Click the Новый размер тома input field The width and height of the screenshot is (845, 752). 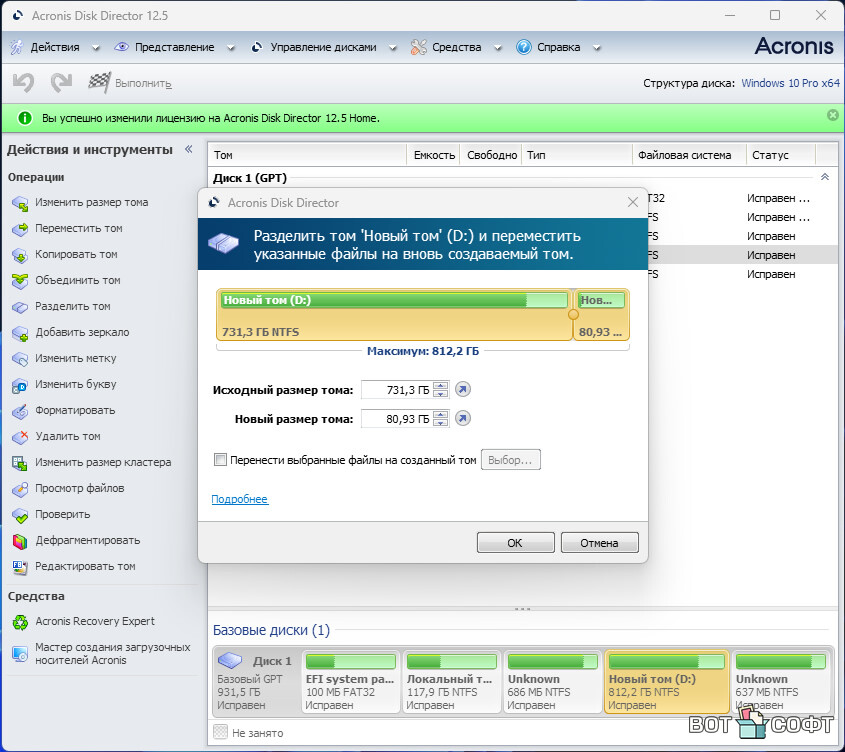click(x=396, y=419)
